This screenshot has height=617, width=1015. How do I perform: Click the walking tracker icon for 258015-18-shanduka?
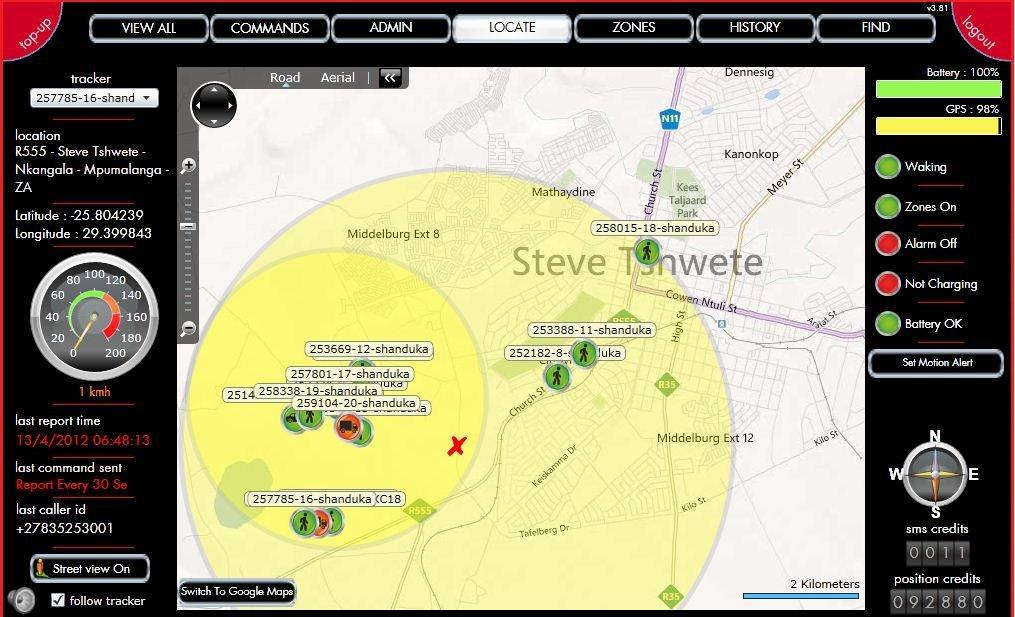648,251
